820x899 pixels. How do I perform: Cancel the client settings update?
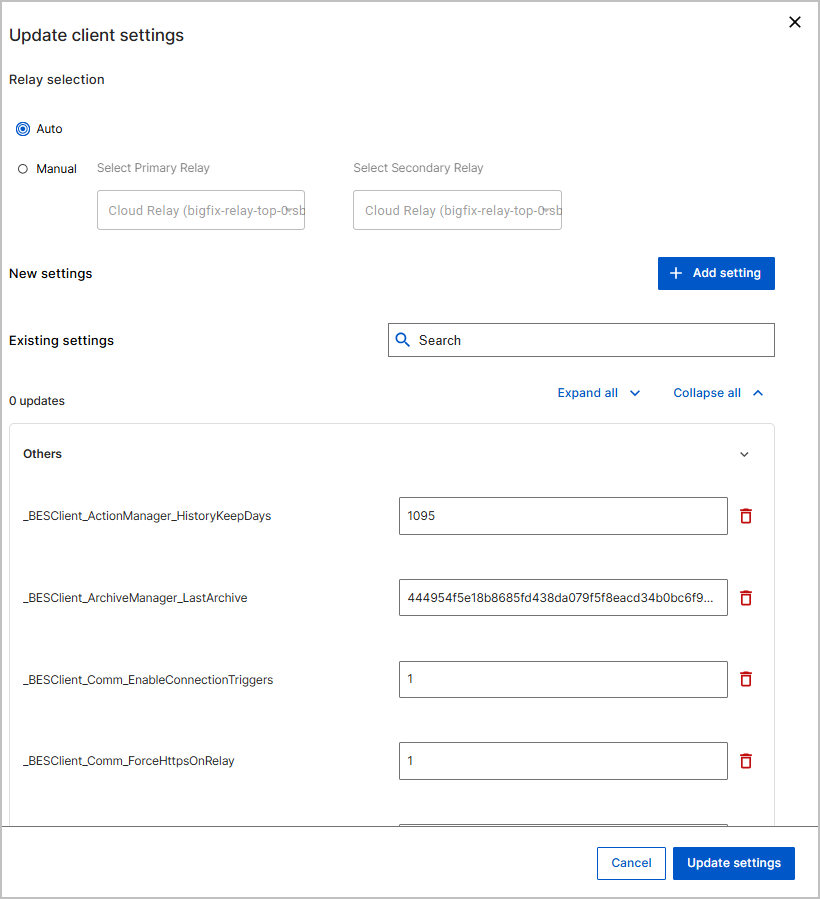[x=631, y=863]
